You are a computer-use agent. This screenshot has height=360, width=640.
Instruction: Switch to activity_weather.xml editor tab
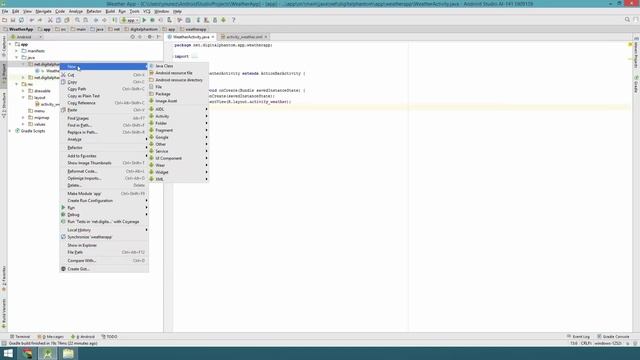[243, 37]
